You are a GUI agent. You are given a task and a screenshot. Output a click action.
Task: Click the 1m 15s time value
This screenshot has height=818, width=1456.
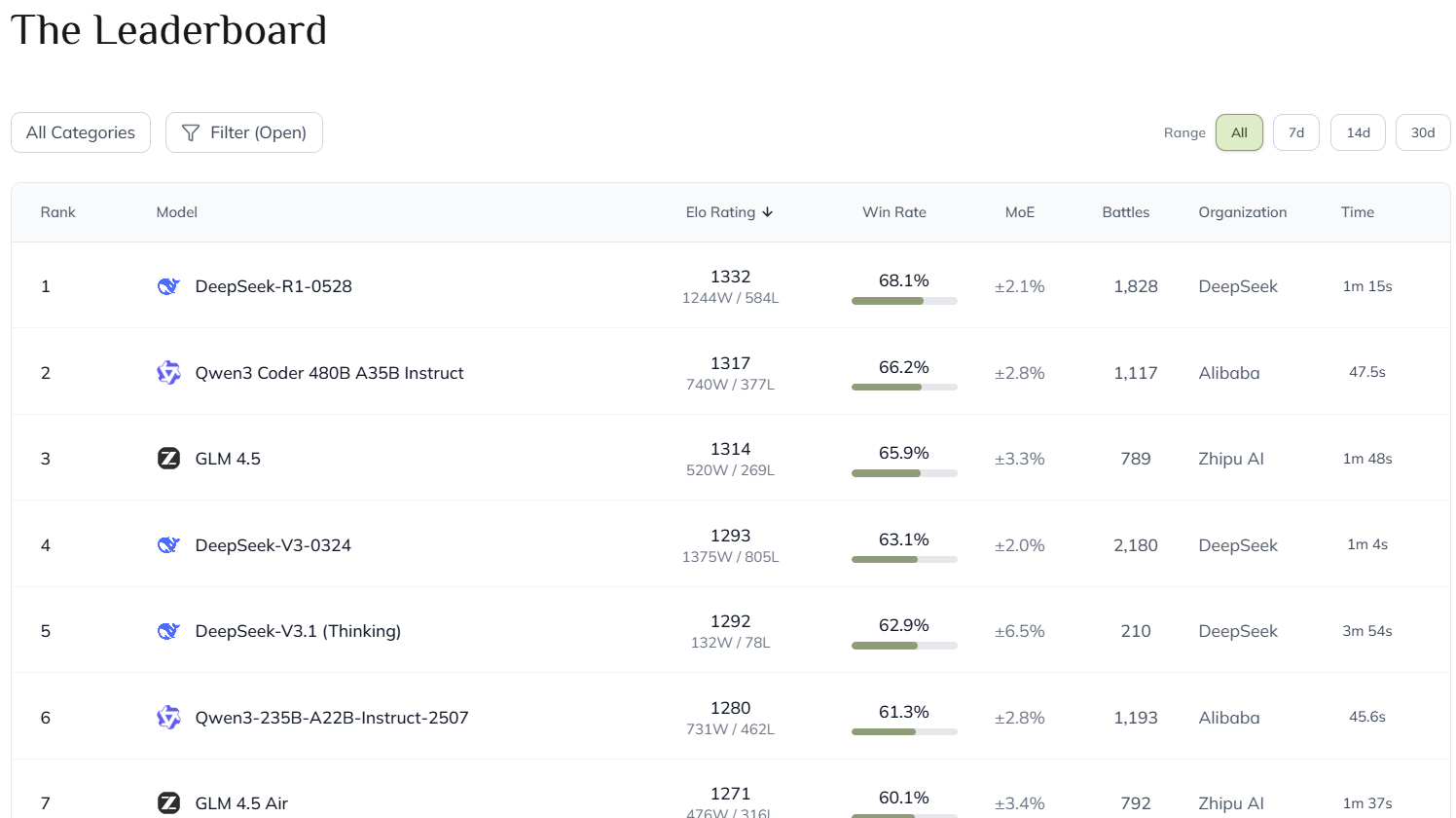click(1367, 286)
